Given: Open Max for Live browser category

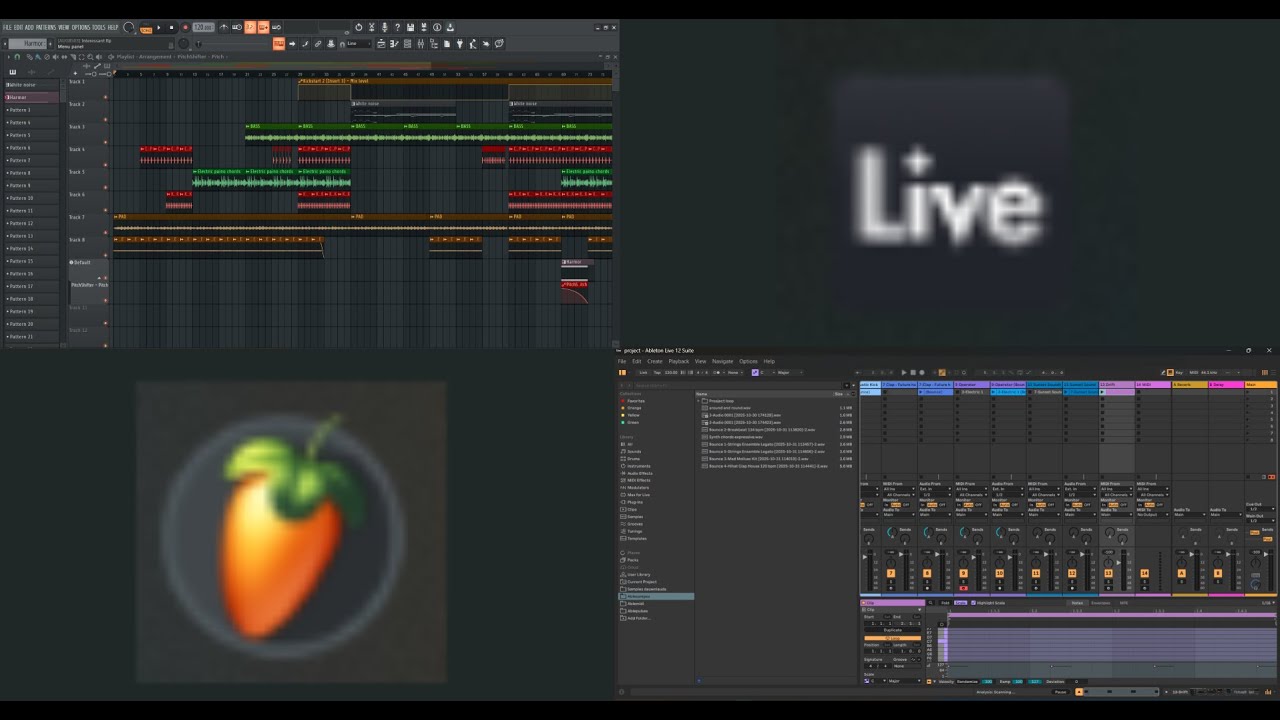Looking at the screenshot, I should click(637, 495).
